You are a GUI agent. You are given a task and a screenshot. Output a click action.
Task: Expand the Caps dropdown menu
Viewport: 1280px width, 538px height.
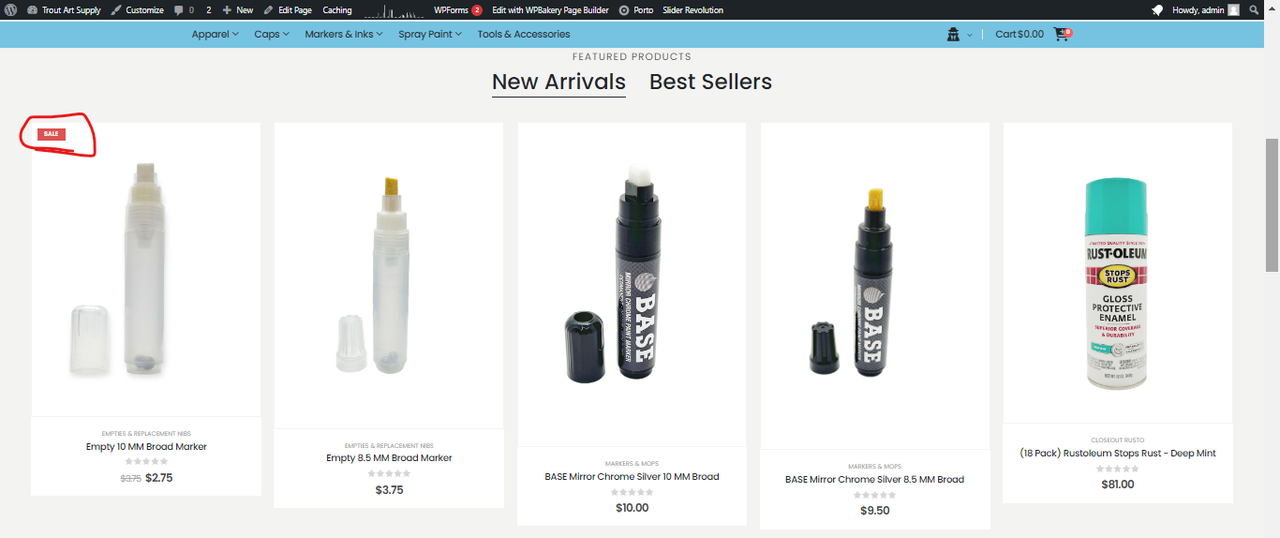click(271, 34)
